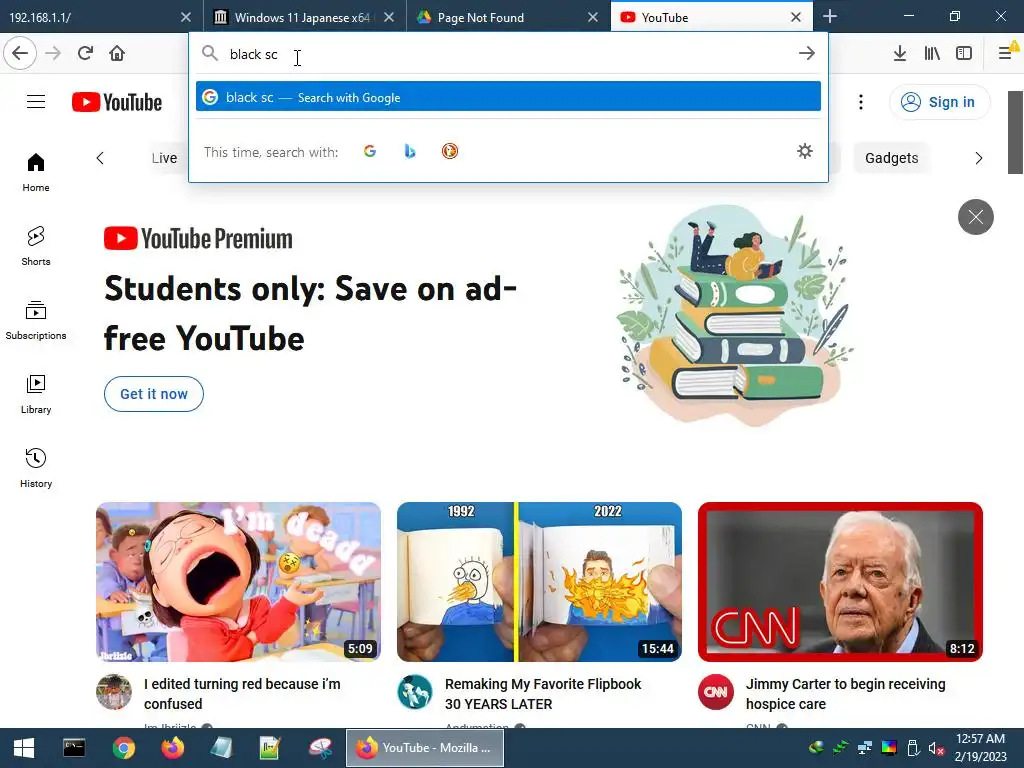Image resolution: width=1024 pixels, height=768 pixels.
Task: Open YouTube settings three-dot menu
Action: [861, 102]
